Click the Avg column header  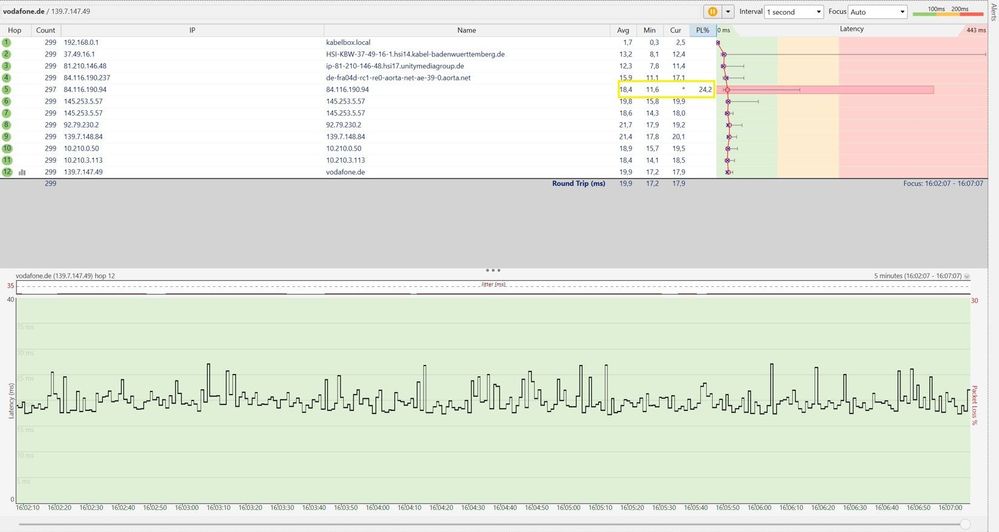[x=623, y=30]
